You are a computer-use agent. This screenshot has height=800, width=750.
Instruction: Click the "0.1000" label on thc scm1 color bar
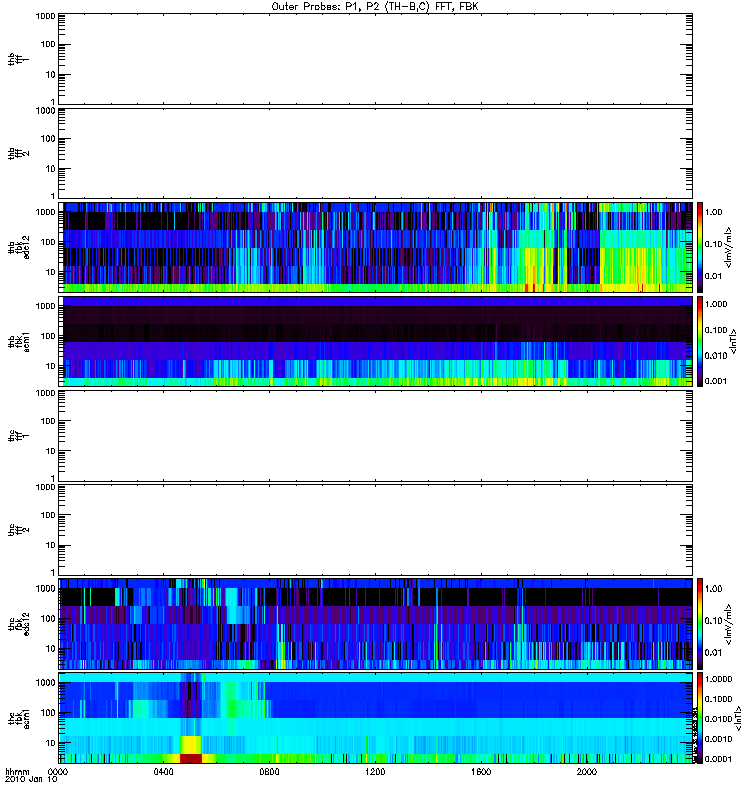(718, 699)
